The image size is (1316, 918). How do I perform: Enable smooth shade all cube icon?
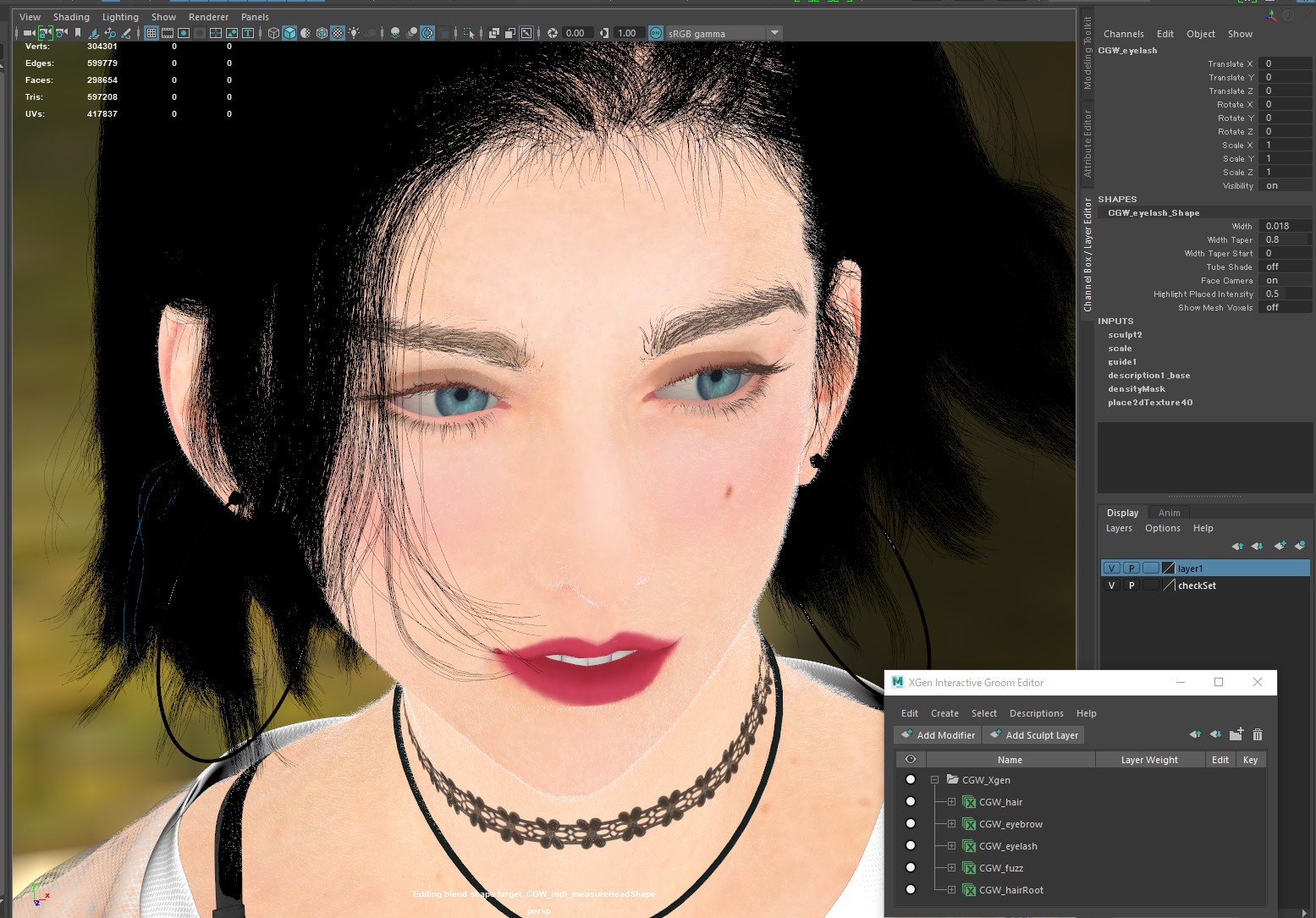(289, 33)
